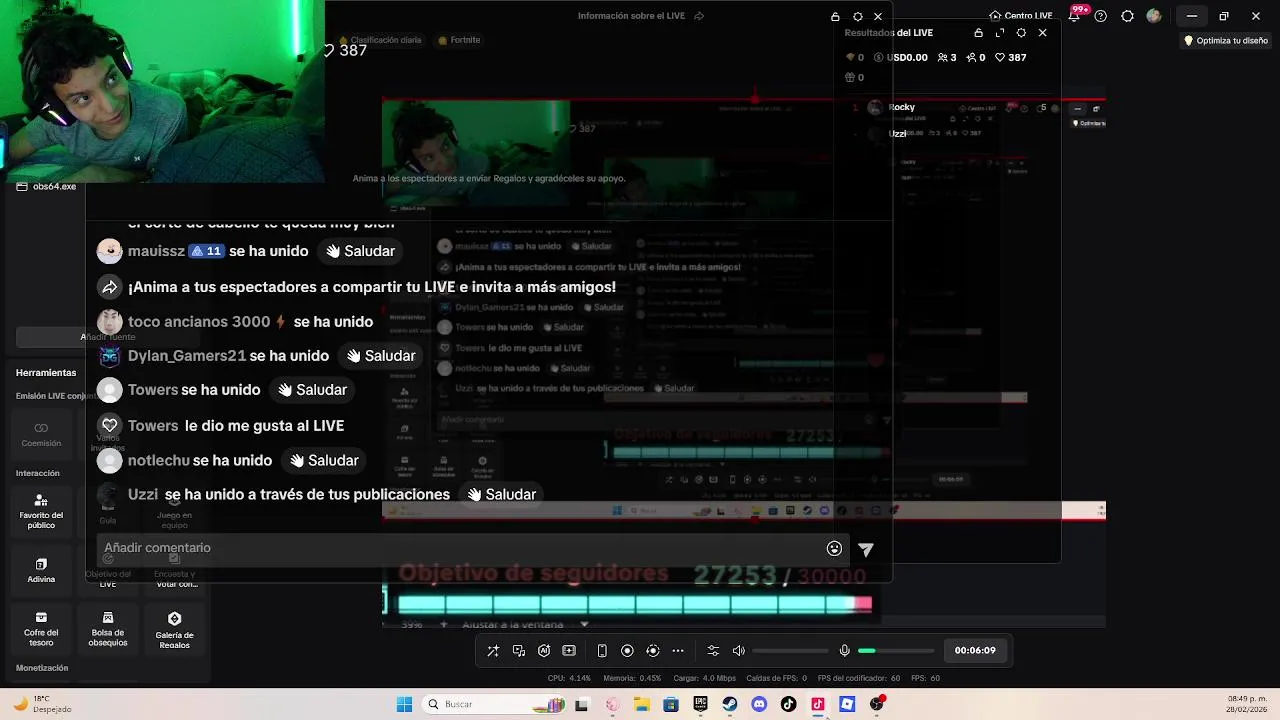Screen dimensions: 1280x720
Task: Open the AI assistant icon in toolbar
Action: pyautogui.click(x=544, y=650)
